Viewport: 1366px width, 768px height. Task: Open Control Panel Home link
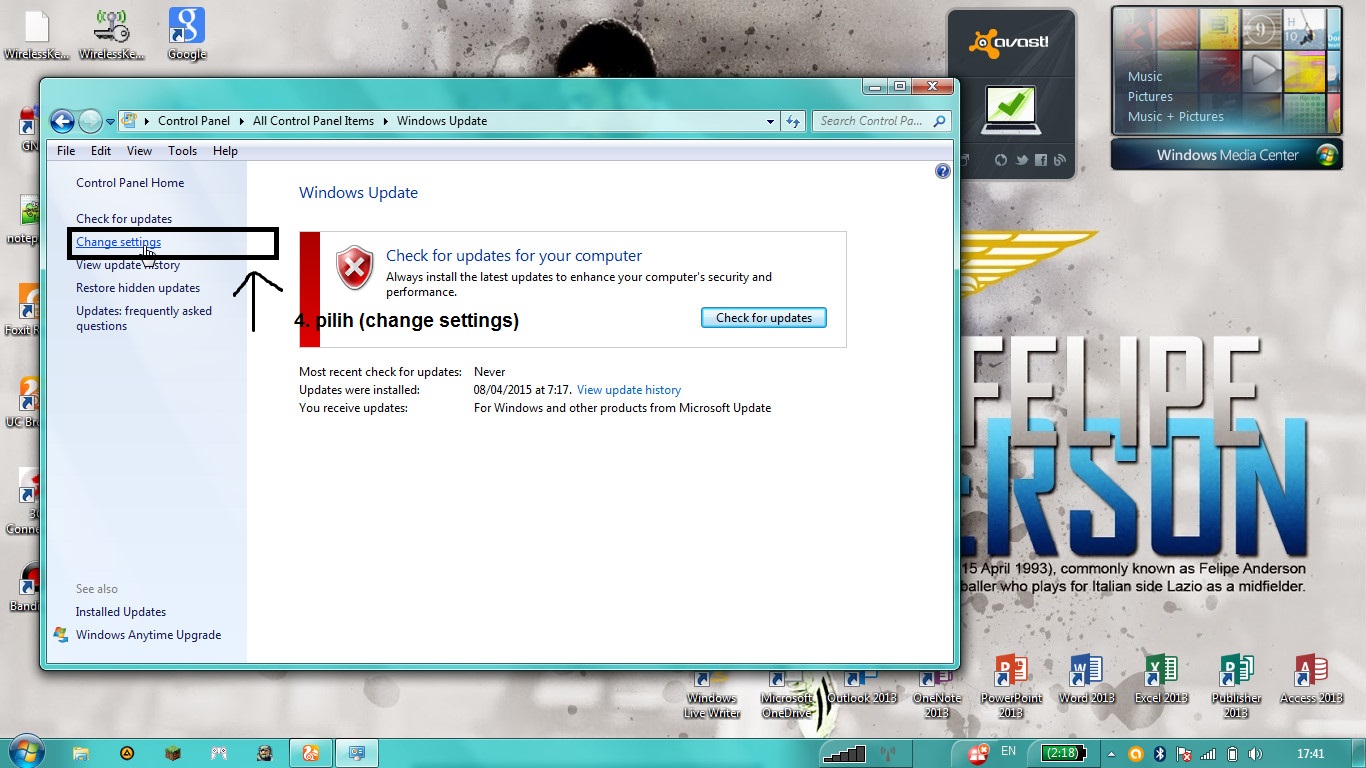(130, 183)
